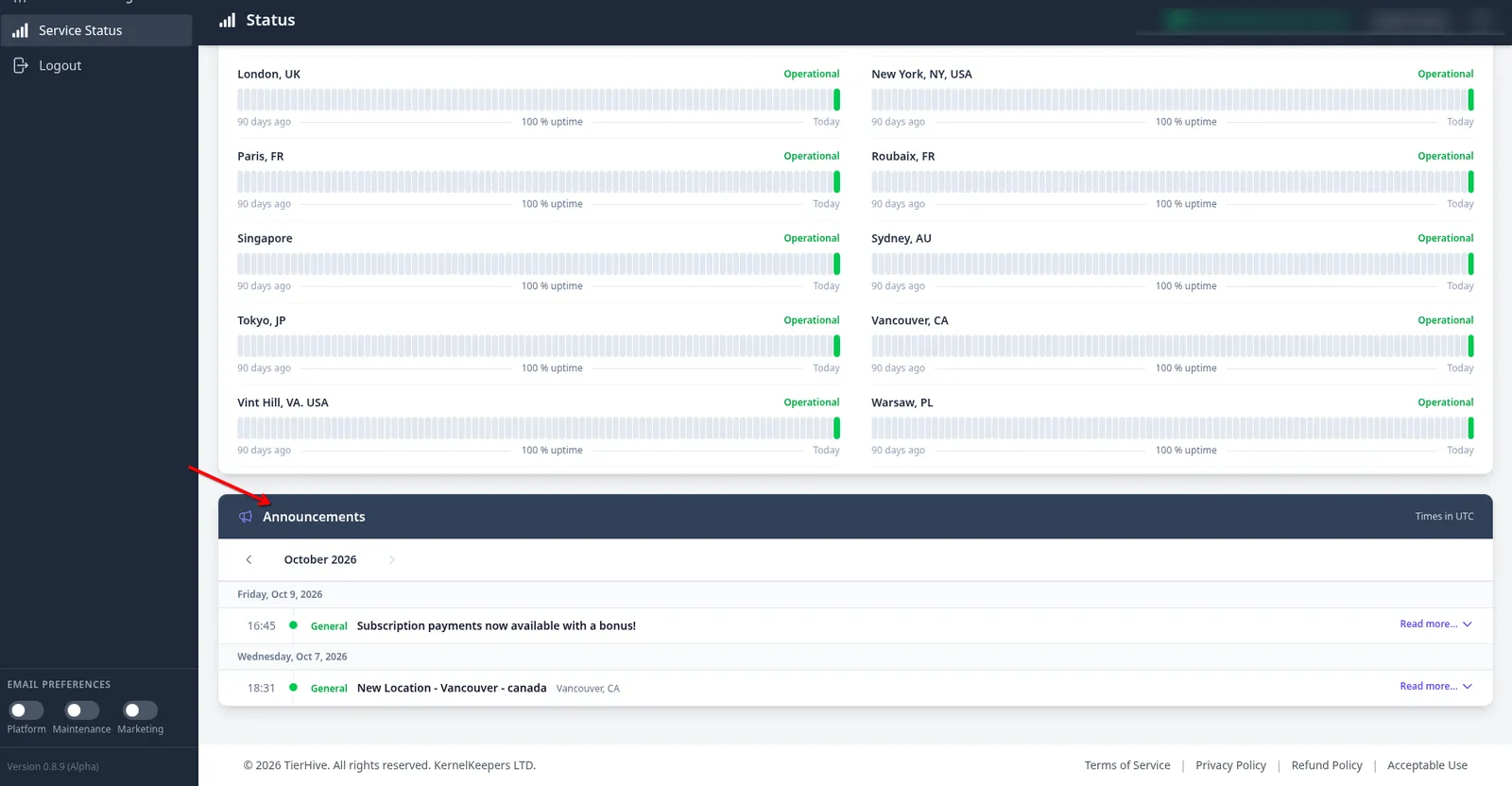Click the Announcements section heading
Image resolution: width=1512 pixels, height=786 pixels.
coord(314,517)
